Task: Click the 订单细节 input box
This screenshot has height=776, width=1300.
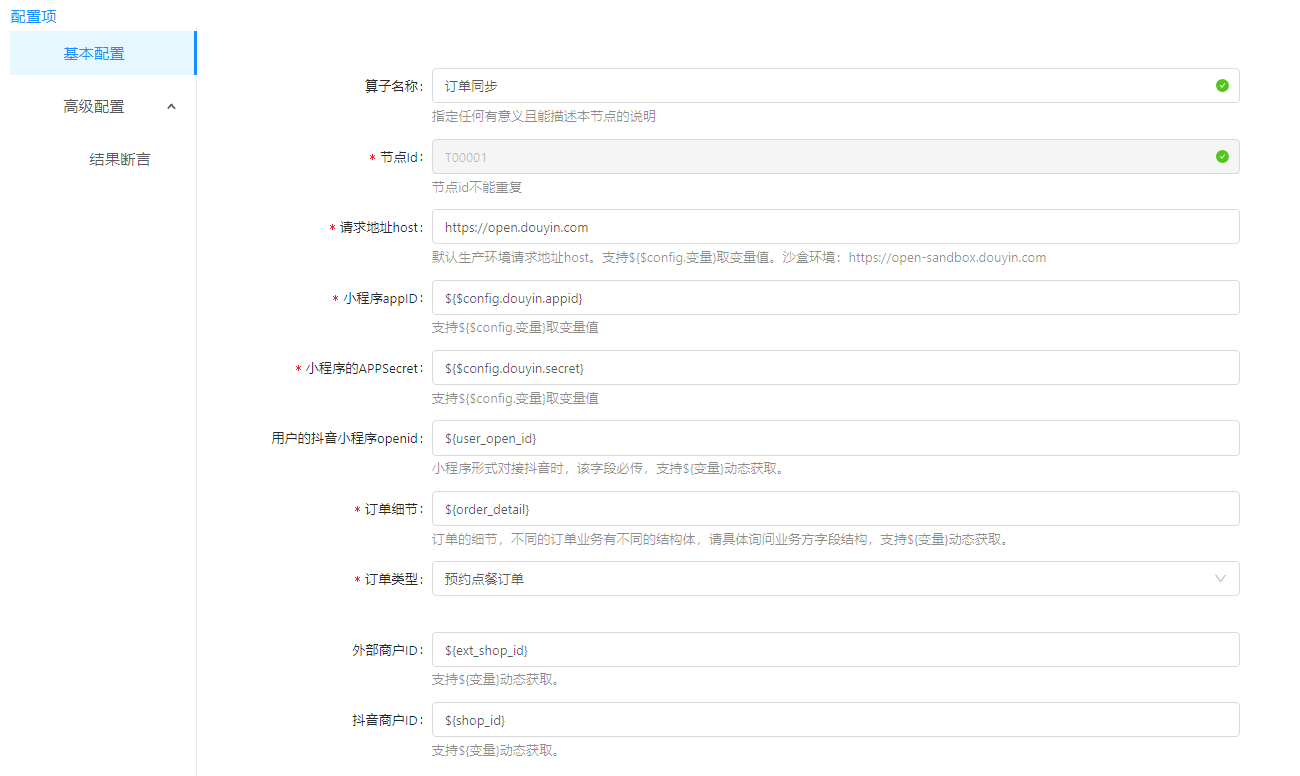Action: tap(835, 509)
